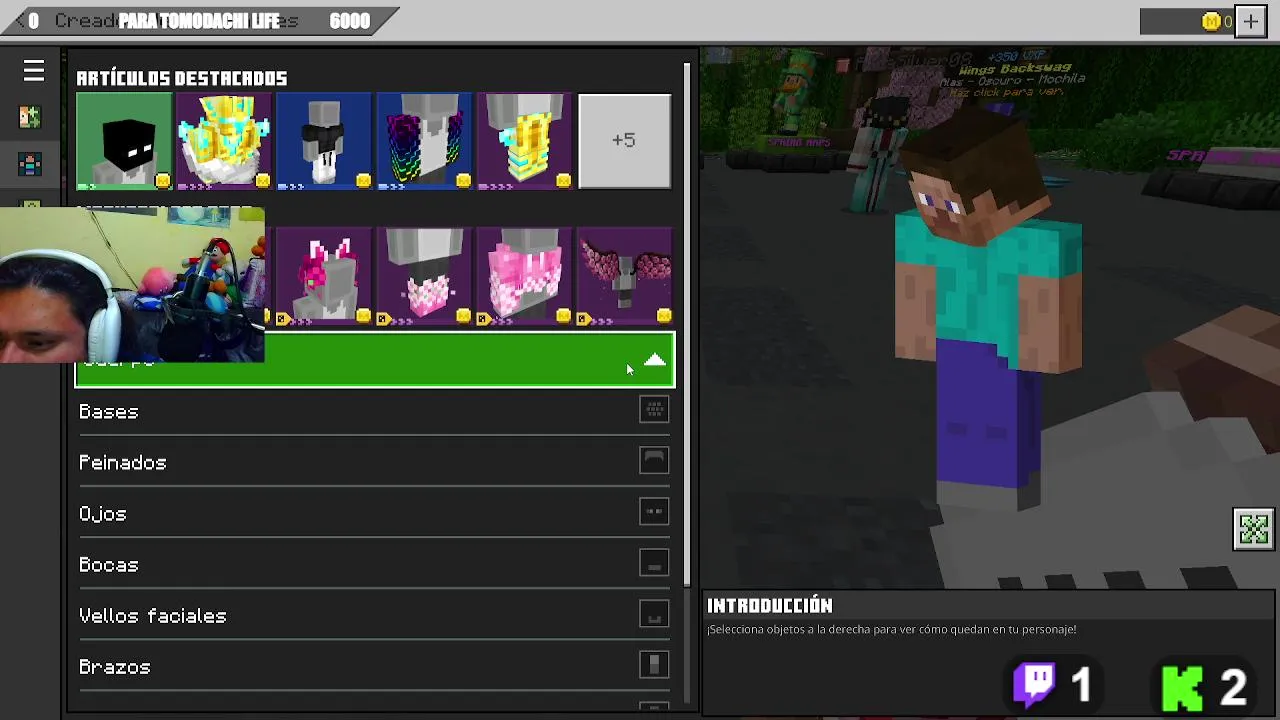Viewport: 1280px width, 720px height.
Task: Click the Bocas mouth icon
Action: pyautogui.click(x=654, y=563)
